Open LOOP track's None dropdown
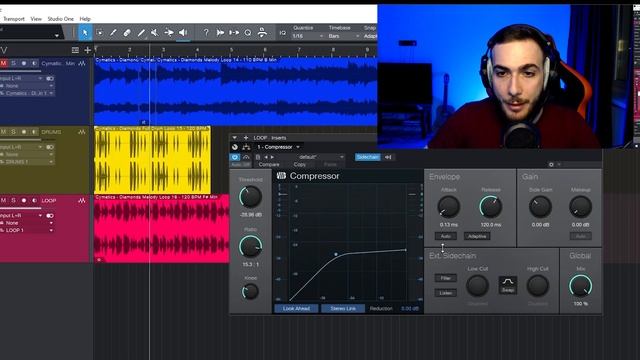 point(27,223)
